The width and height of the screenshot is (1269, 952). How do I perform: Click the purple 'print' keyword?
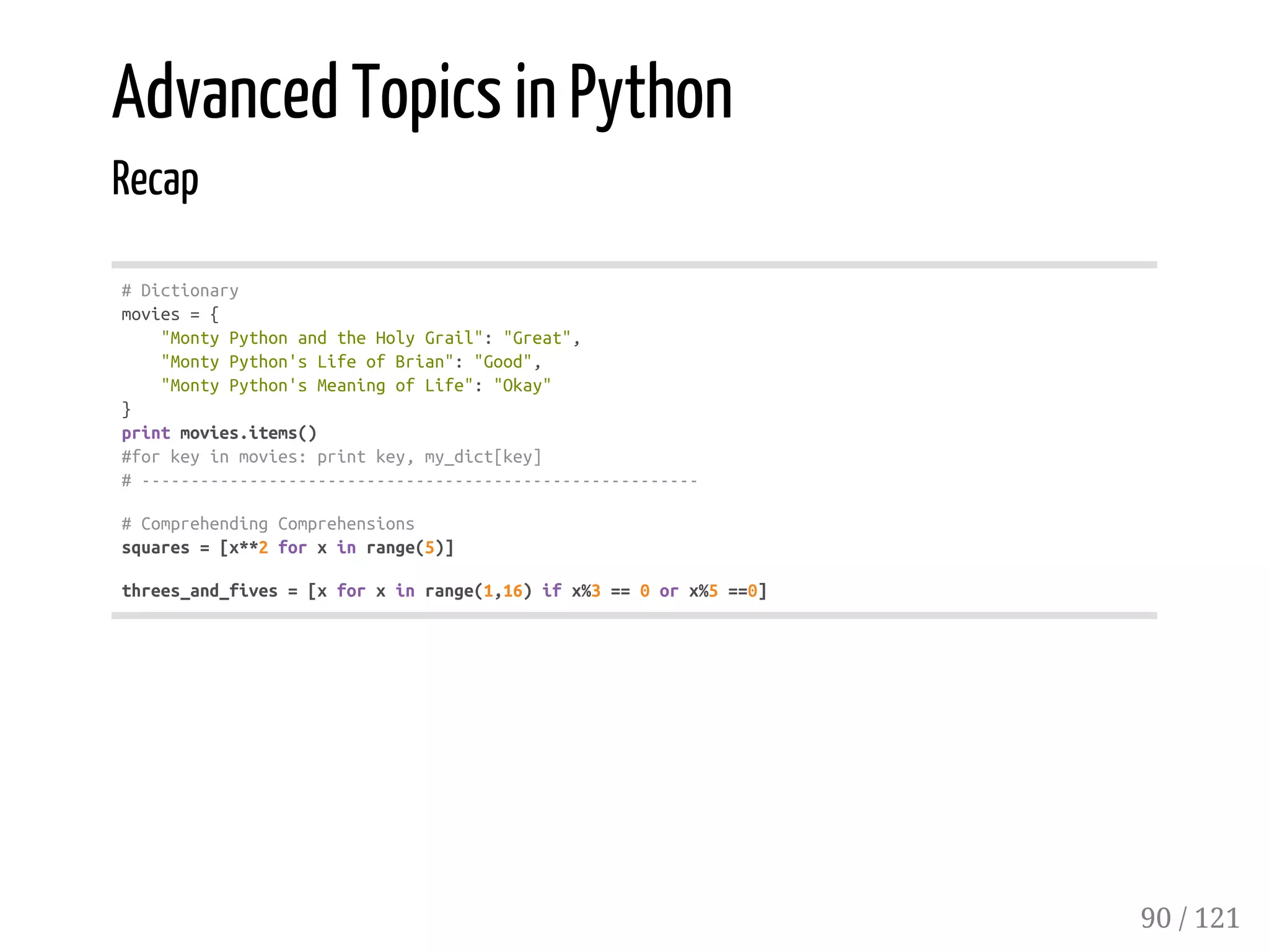click(x=146, y=433)
